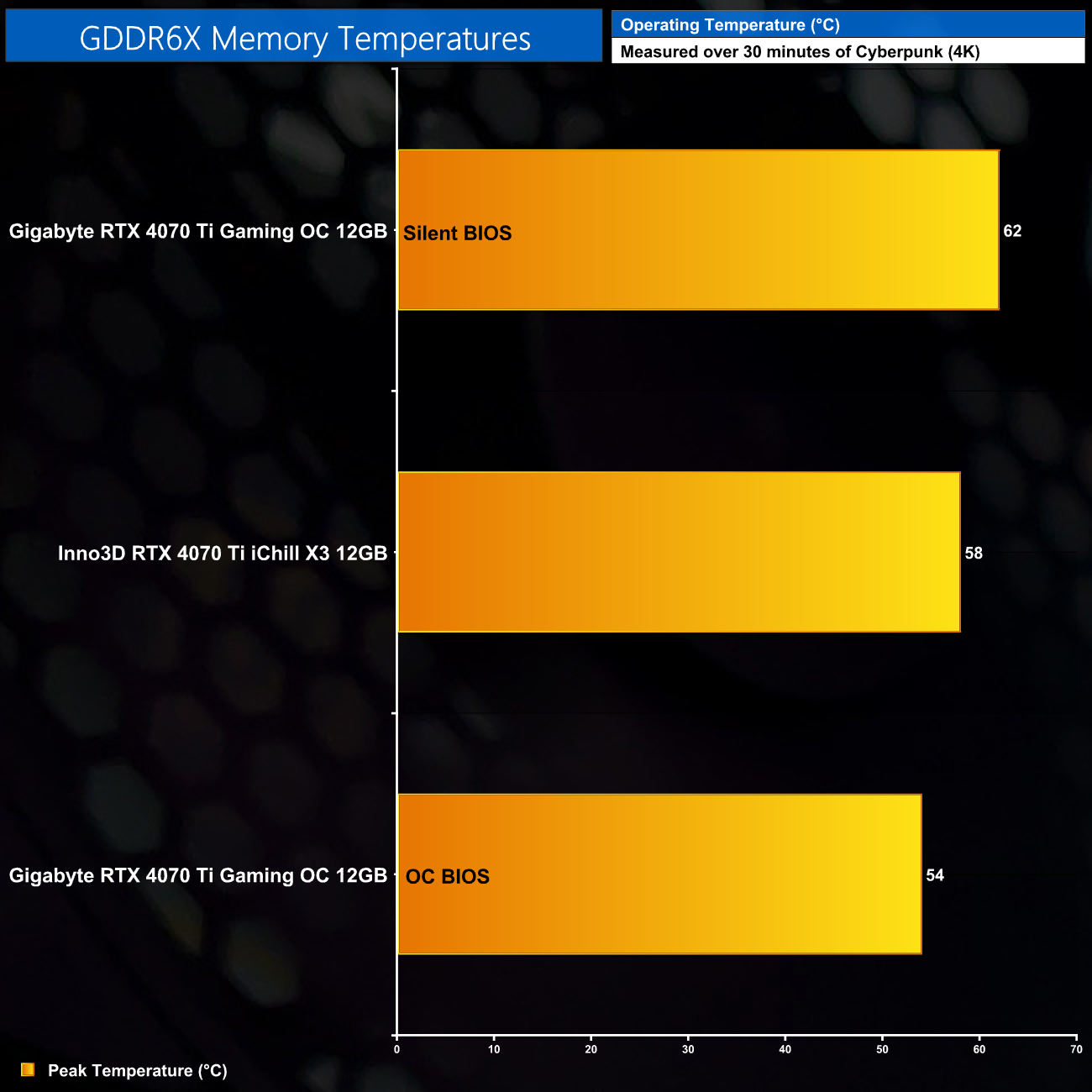Select the value "54" at the bar end
This screenshot has height=1092, width=1092.
tap(935, 875)
